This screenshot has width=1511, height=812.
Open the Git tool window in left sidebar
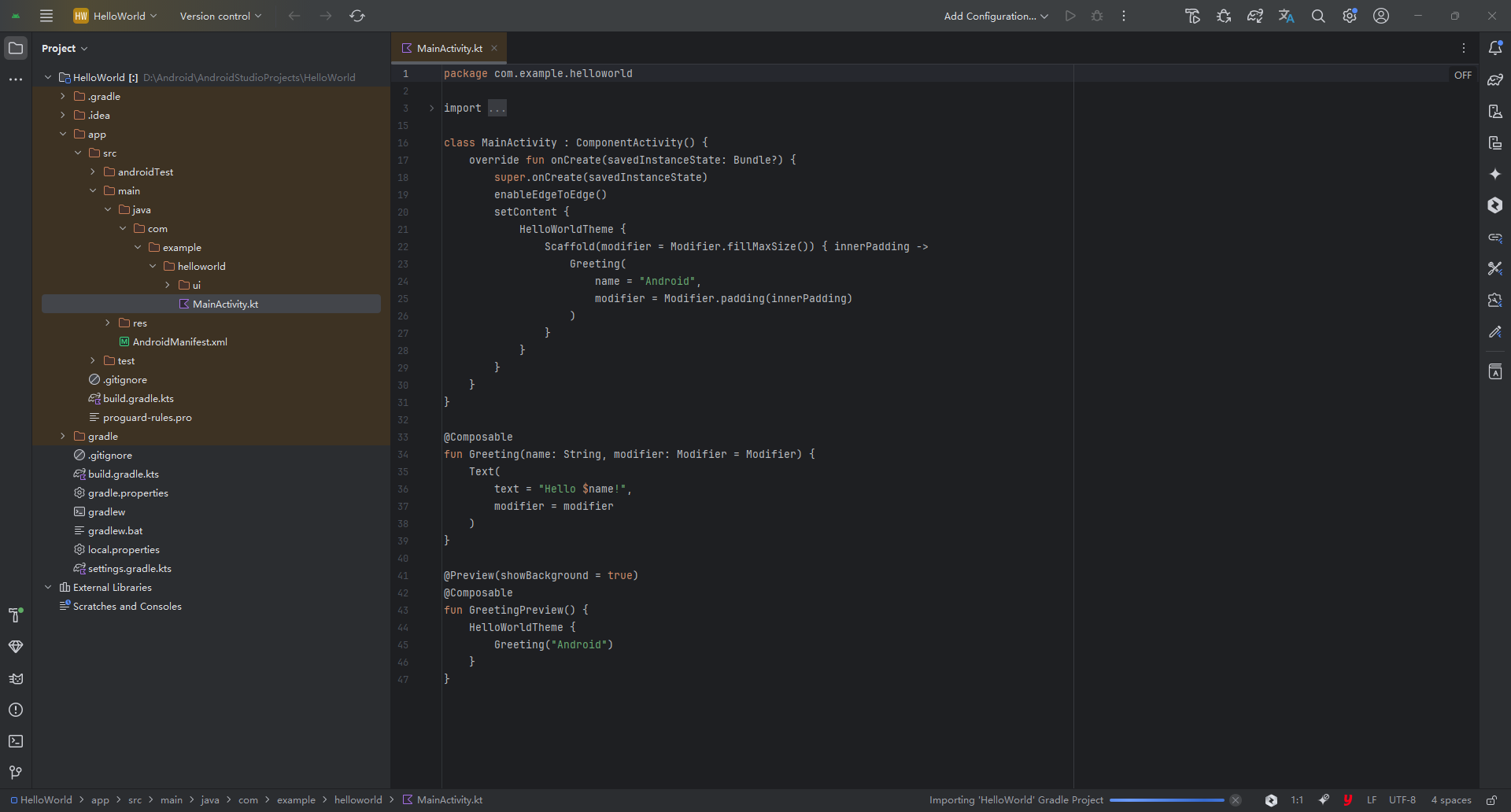(15, 773)
